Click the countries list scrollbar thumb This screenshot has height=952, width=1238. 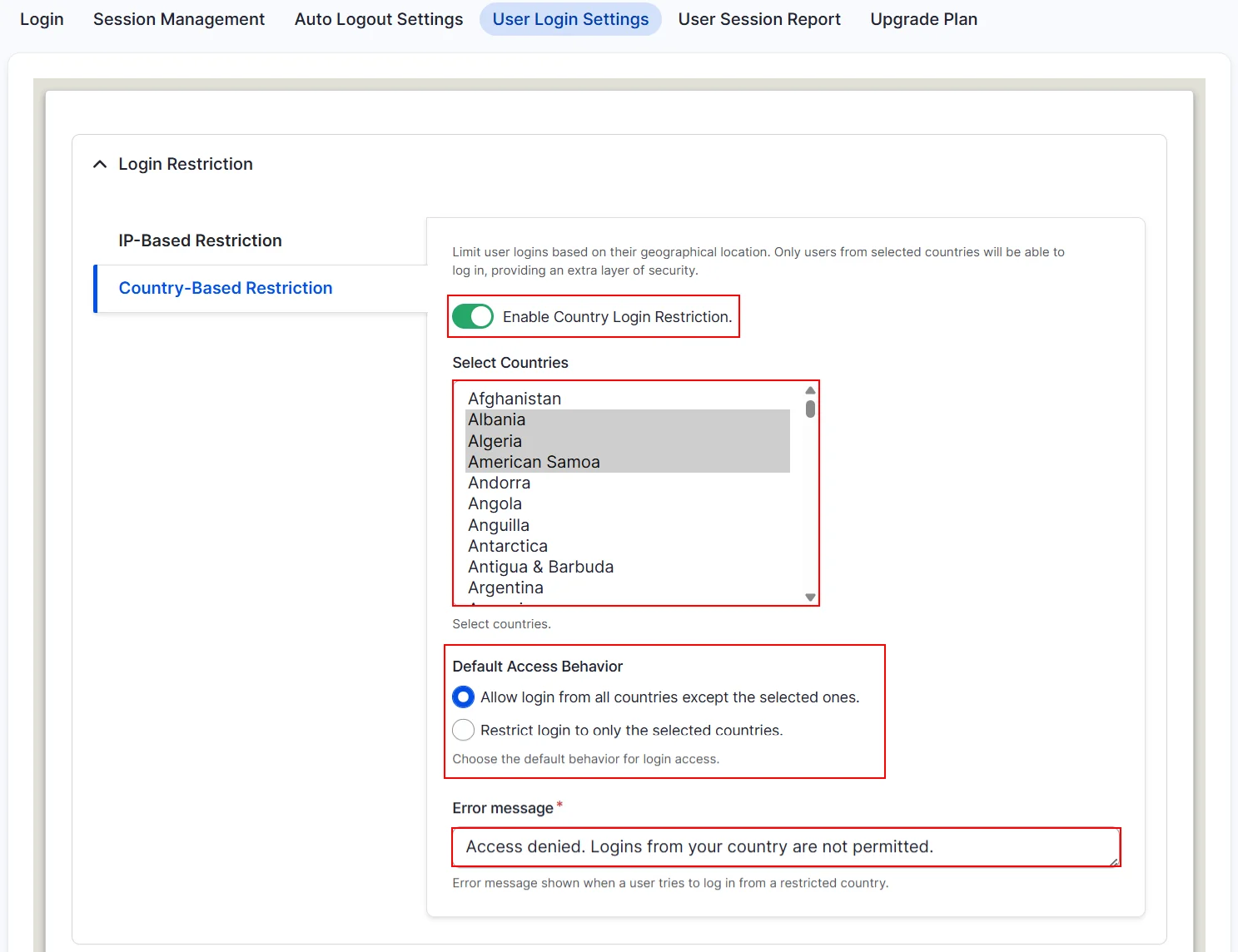[x=810, y=409]
